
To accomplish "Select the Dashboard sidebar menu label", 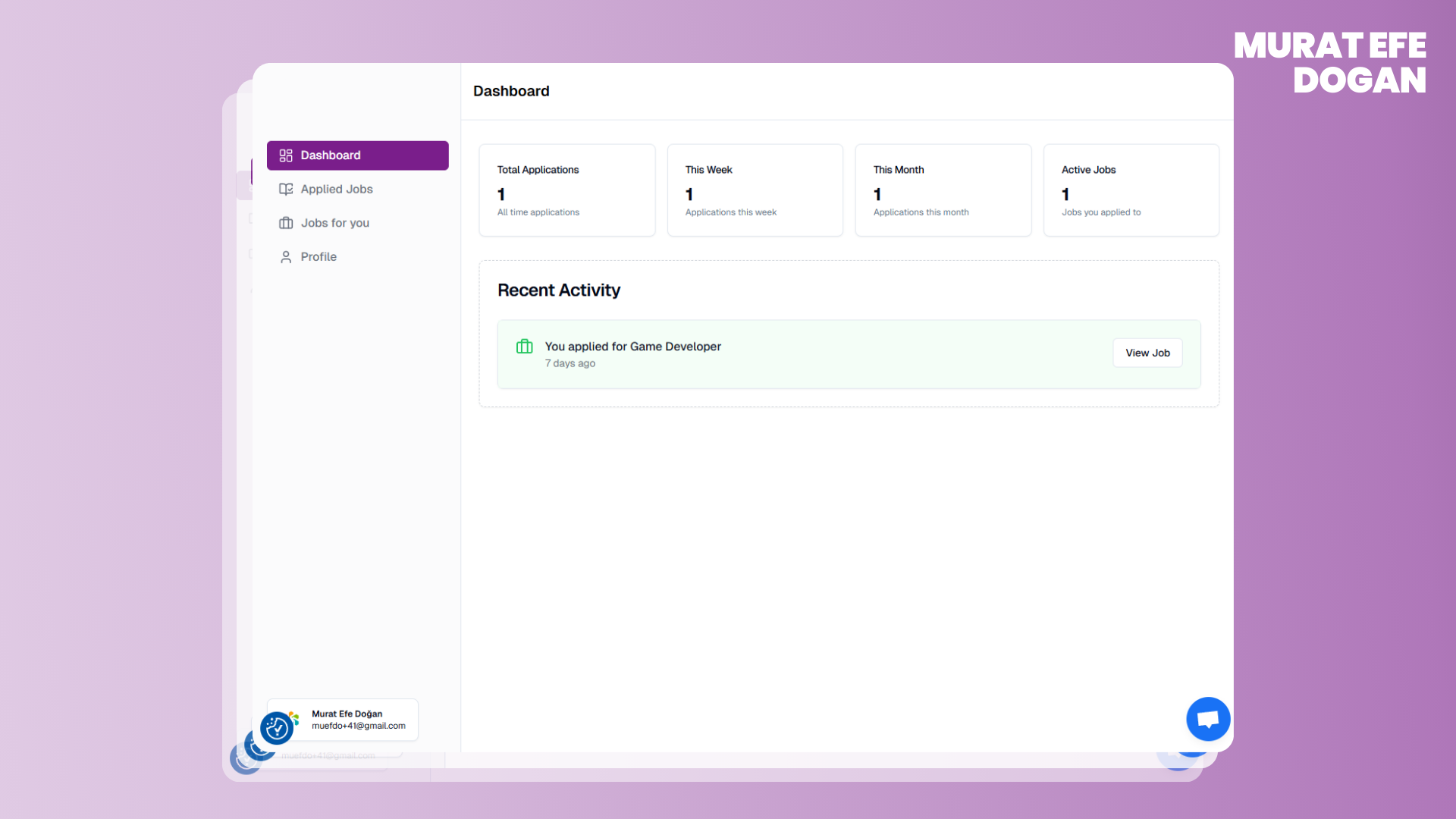I will [331, 155].
